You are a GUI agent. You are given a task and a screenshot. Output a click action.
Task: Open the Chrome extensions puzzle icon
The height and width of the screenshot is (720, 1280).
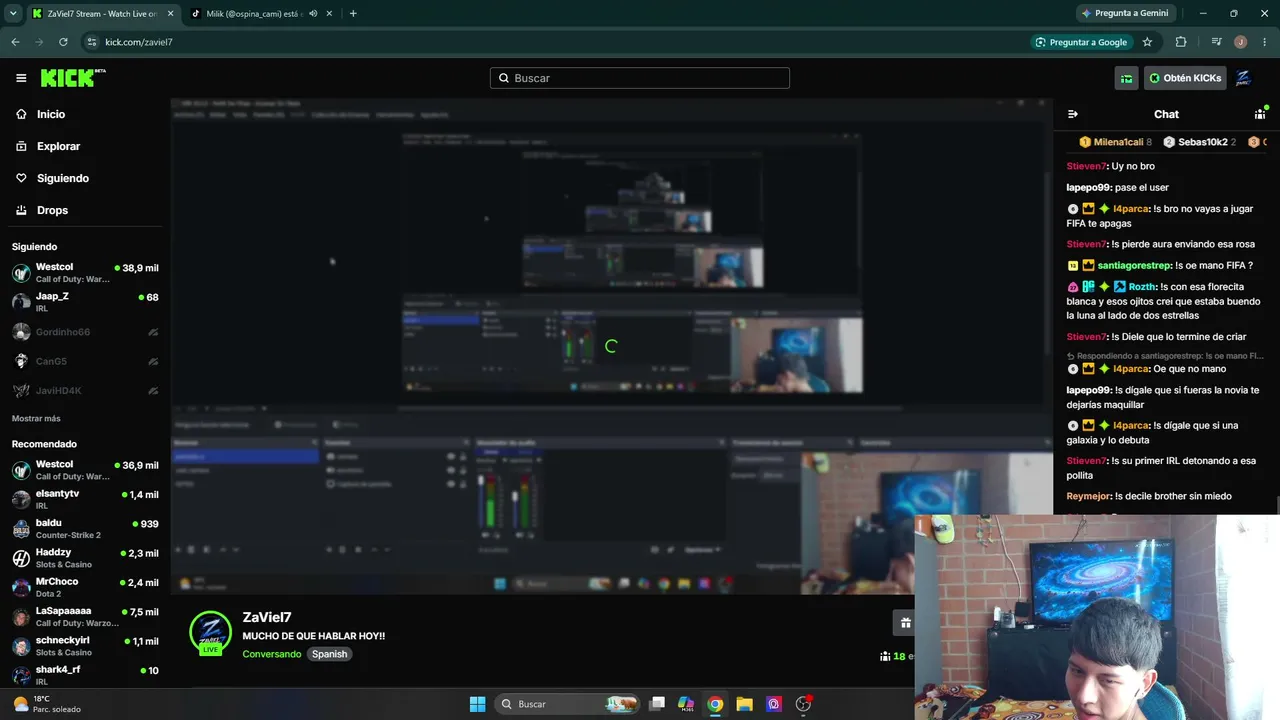point(1181,42)
